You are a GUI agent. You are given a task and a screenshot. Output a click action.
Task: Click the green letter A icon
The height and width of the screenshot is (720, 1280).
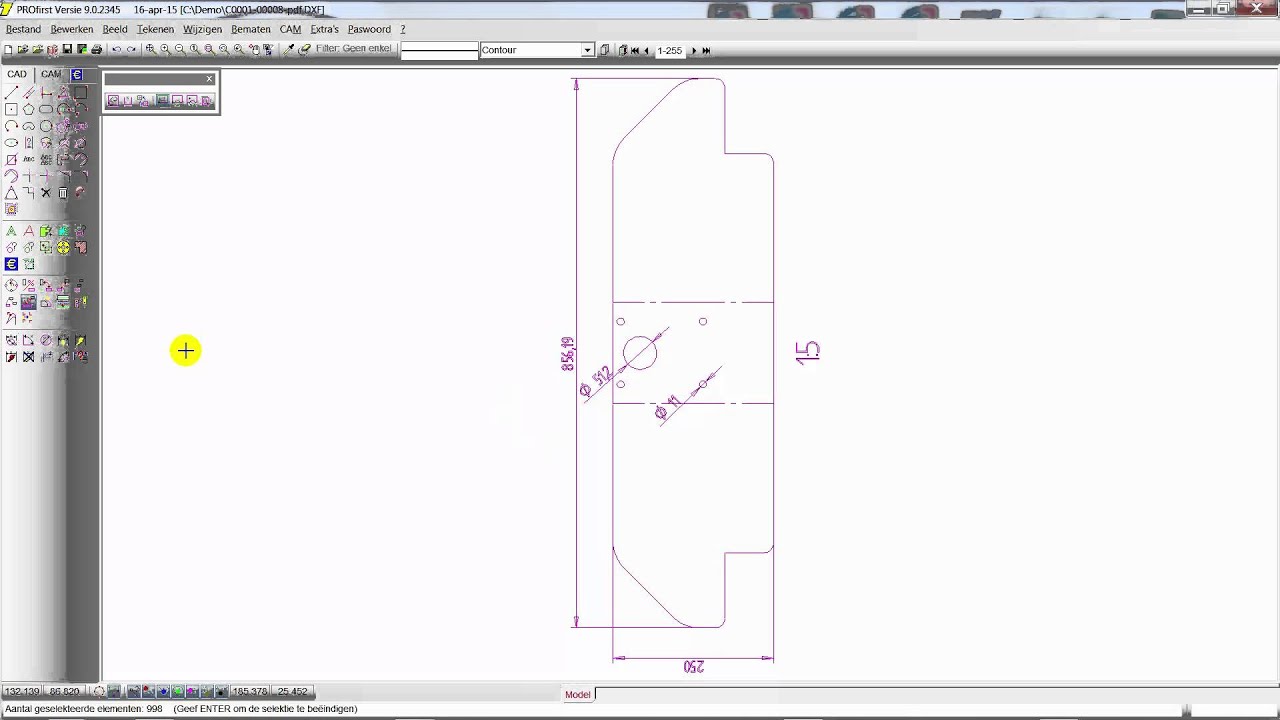coord(11,231)
